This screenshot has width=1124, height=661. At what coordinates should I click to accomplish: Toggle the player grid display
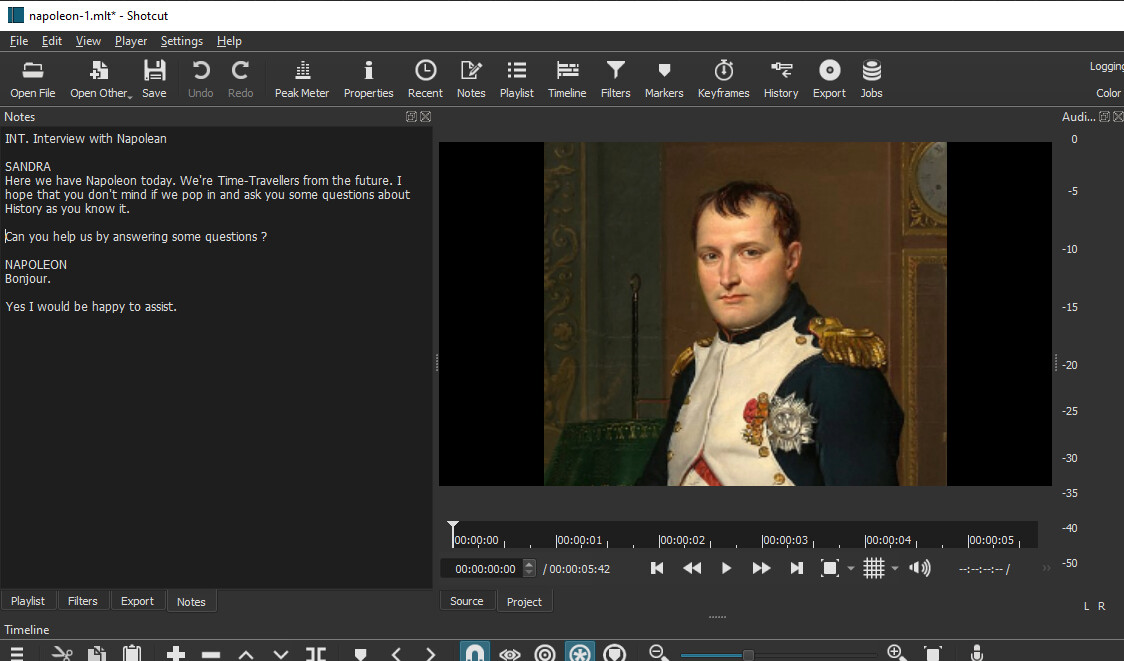coord(873,569)
